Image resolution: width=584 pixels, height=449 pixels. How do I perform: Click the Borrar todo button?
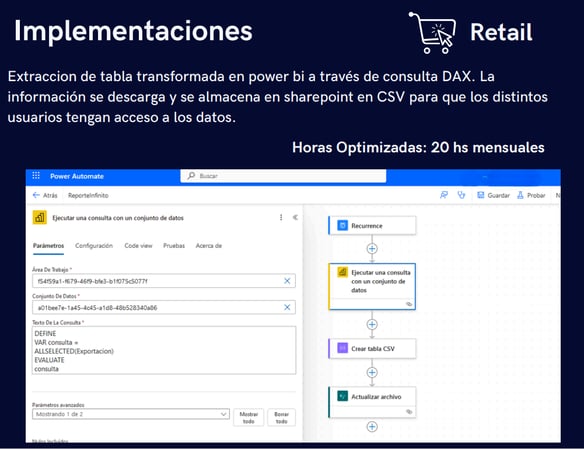coord(282,417)
